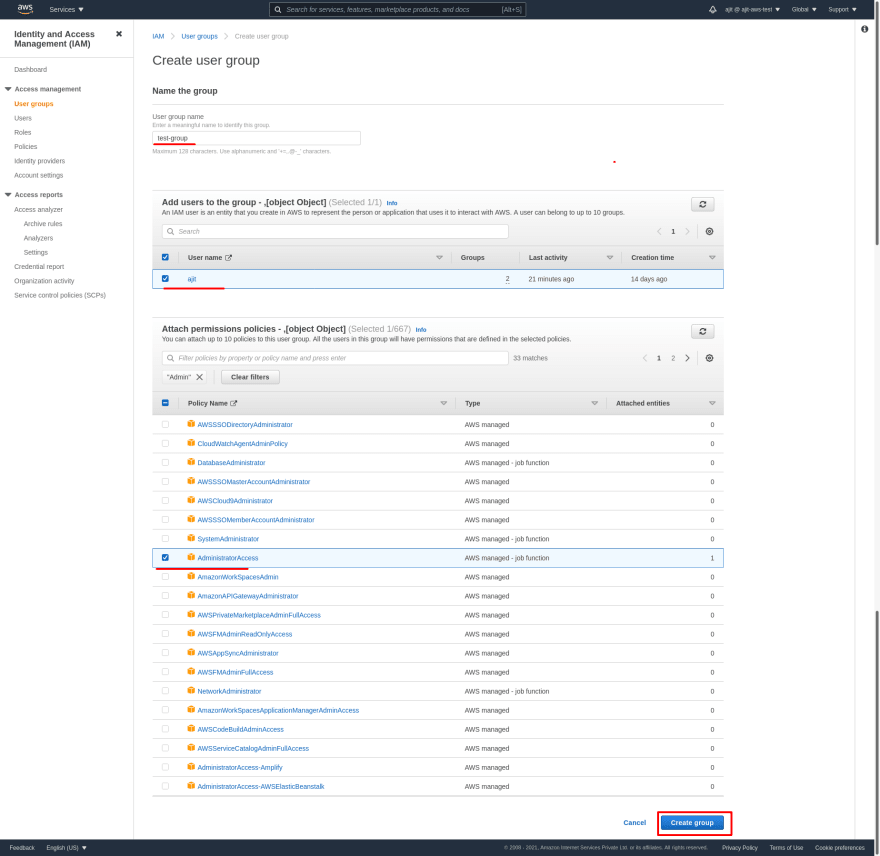
Task: Click the users Search field
Action: (x=335, y=231)
